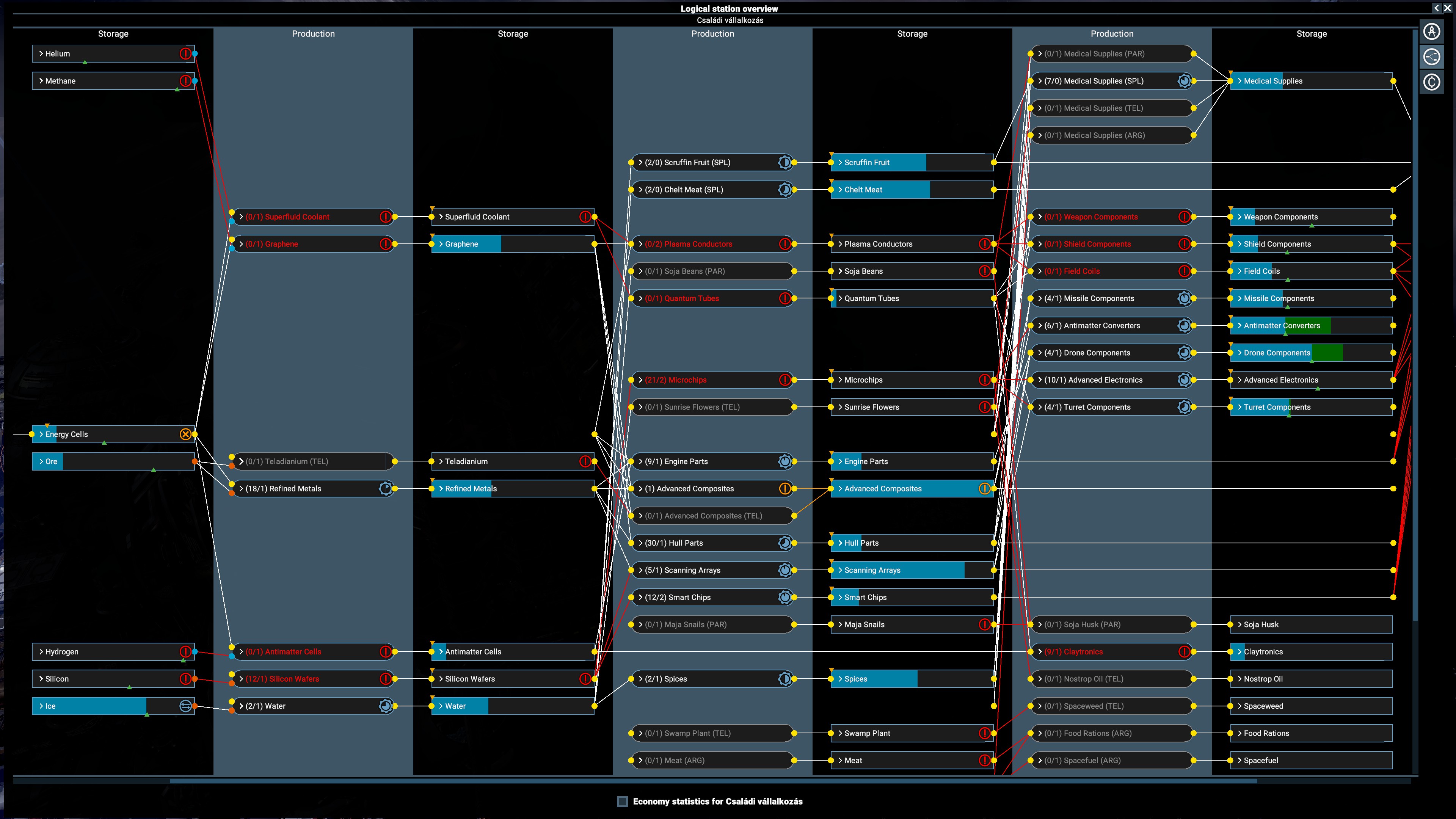
Task: Click the gear status icon on Refined Metals production
Action: coord(386,488)
